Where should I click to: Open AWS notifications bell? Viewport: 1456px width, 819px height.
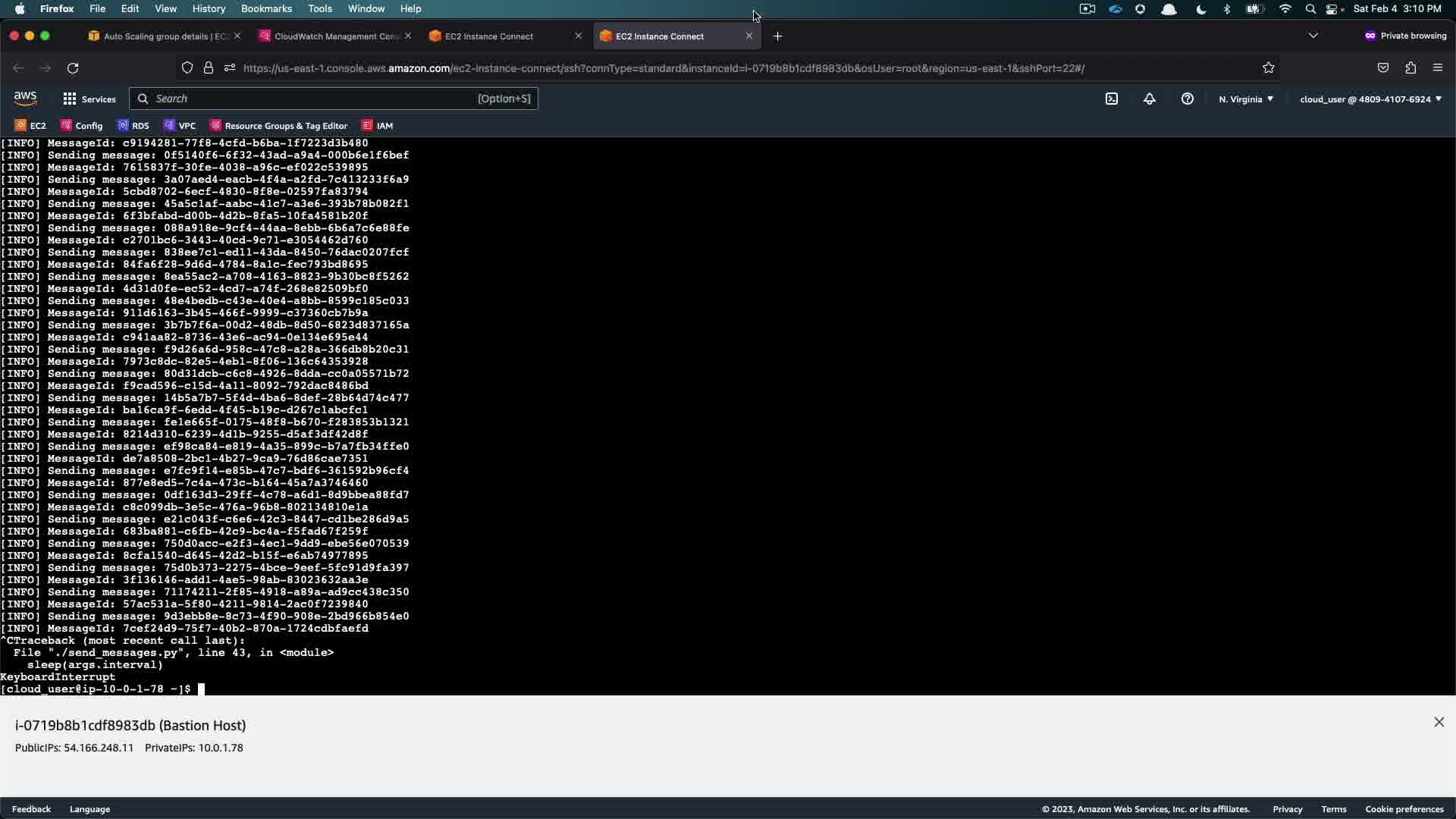pyautogui.click(x=1150, y=99)
